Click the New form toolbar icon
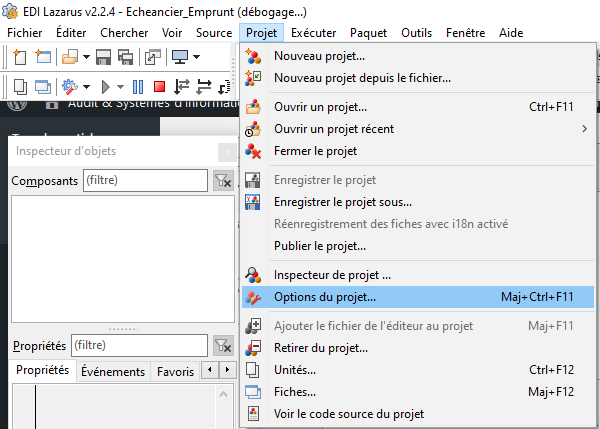The image size is (600, 429). [42, 57]
